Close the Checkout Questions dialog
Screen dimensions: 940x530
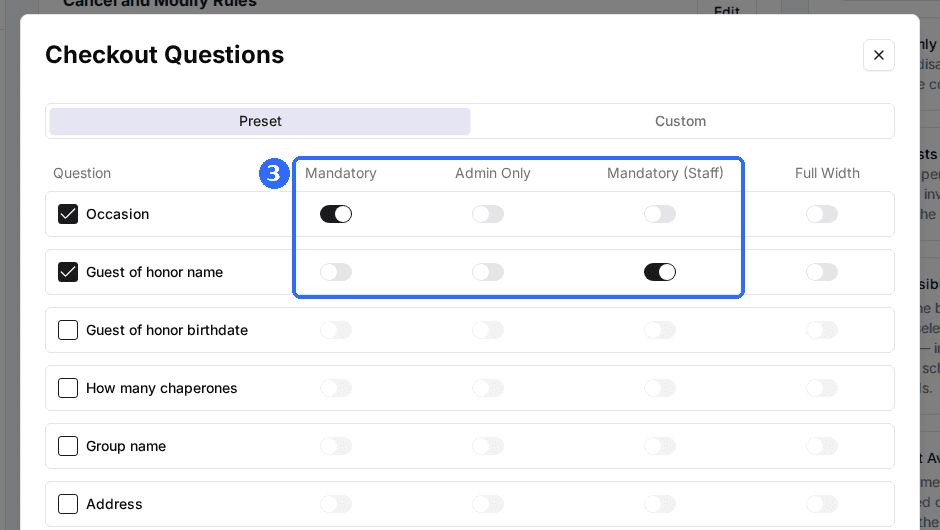pos(879,55)
